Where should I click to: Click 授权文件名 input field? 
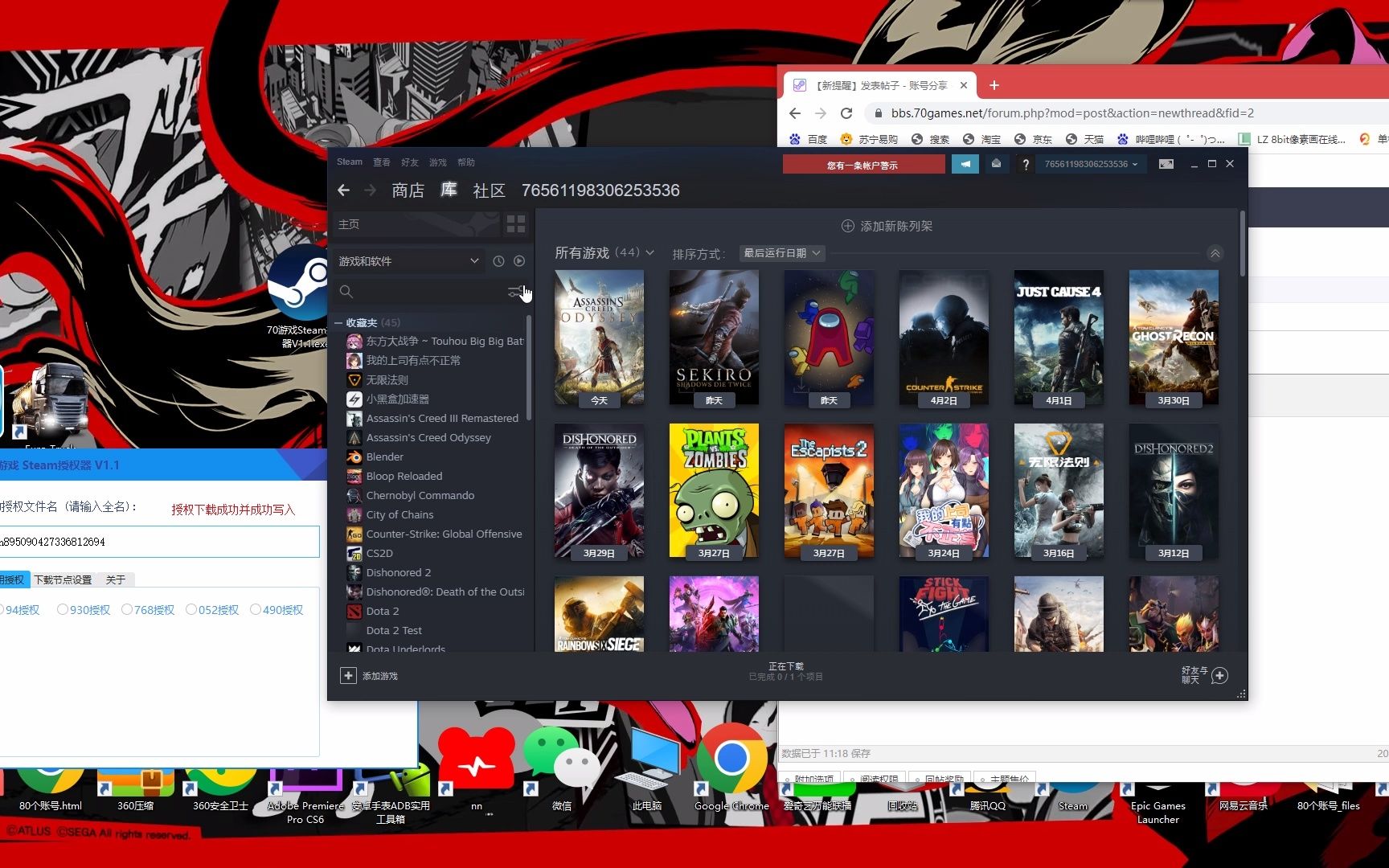click(159, 542)
